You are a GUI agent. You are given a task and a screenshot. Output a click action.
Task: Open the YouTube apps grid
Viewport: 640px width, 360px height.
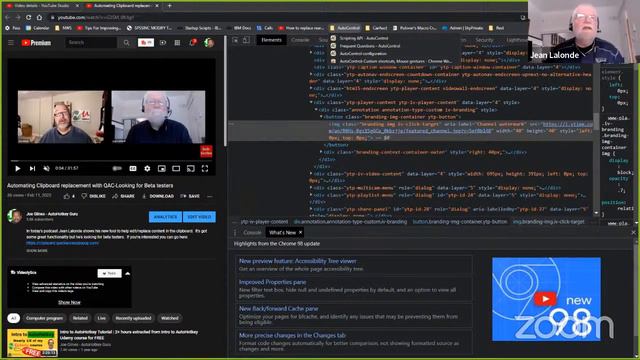177,42
